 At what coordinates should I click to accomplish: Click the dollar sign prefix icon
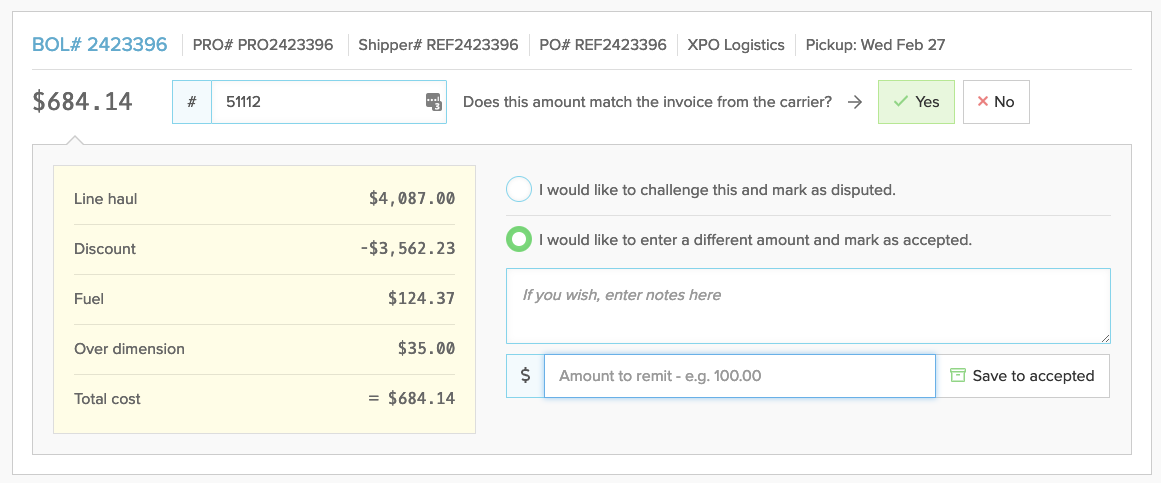(x=526, y=376)
